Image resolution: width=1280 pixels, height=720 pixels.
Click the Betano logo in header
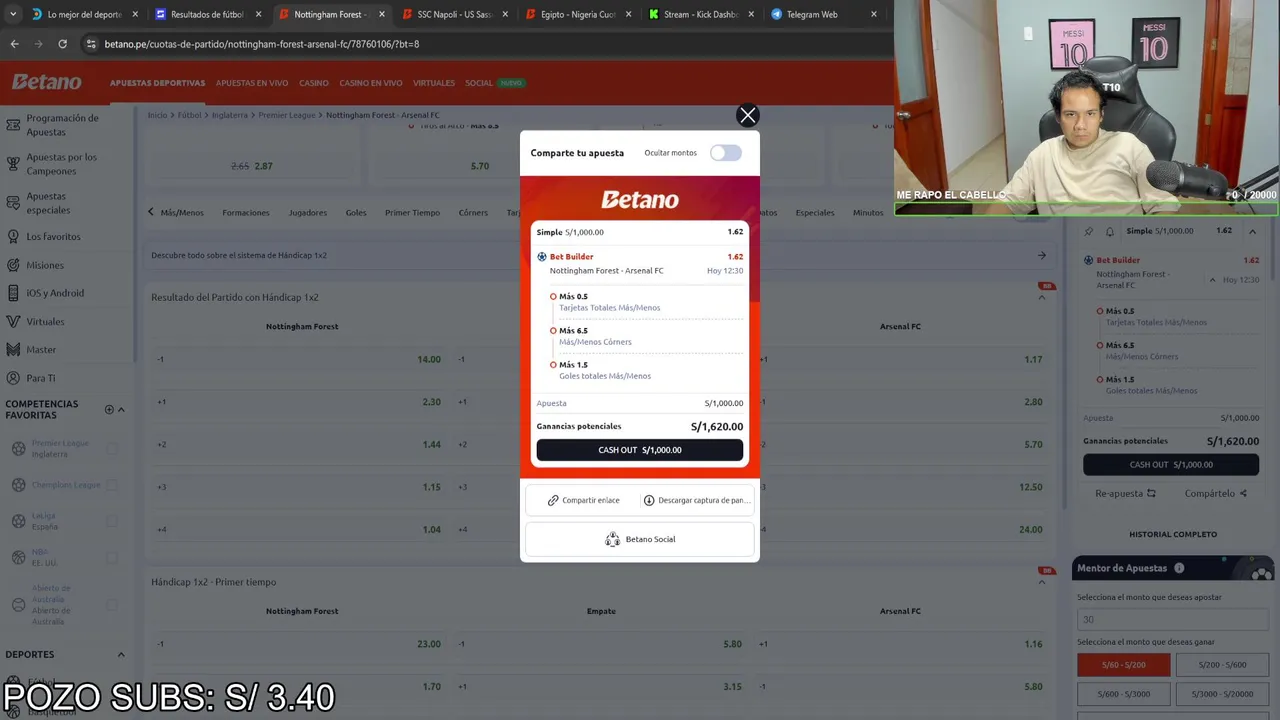(x=47, y=82)
